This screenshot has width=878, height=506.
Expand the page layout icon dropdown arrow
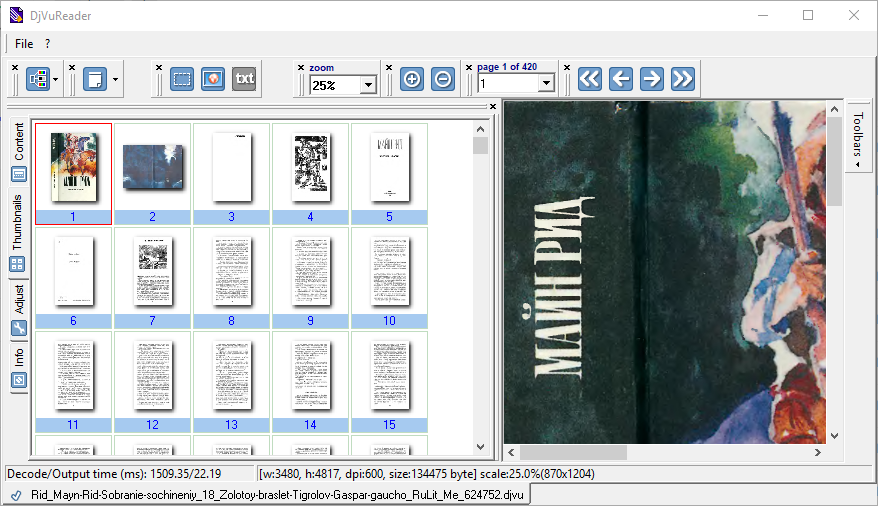pyautogui.click(x=57, y=79)
